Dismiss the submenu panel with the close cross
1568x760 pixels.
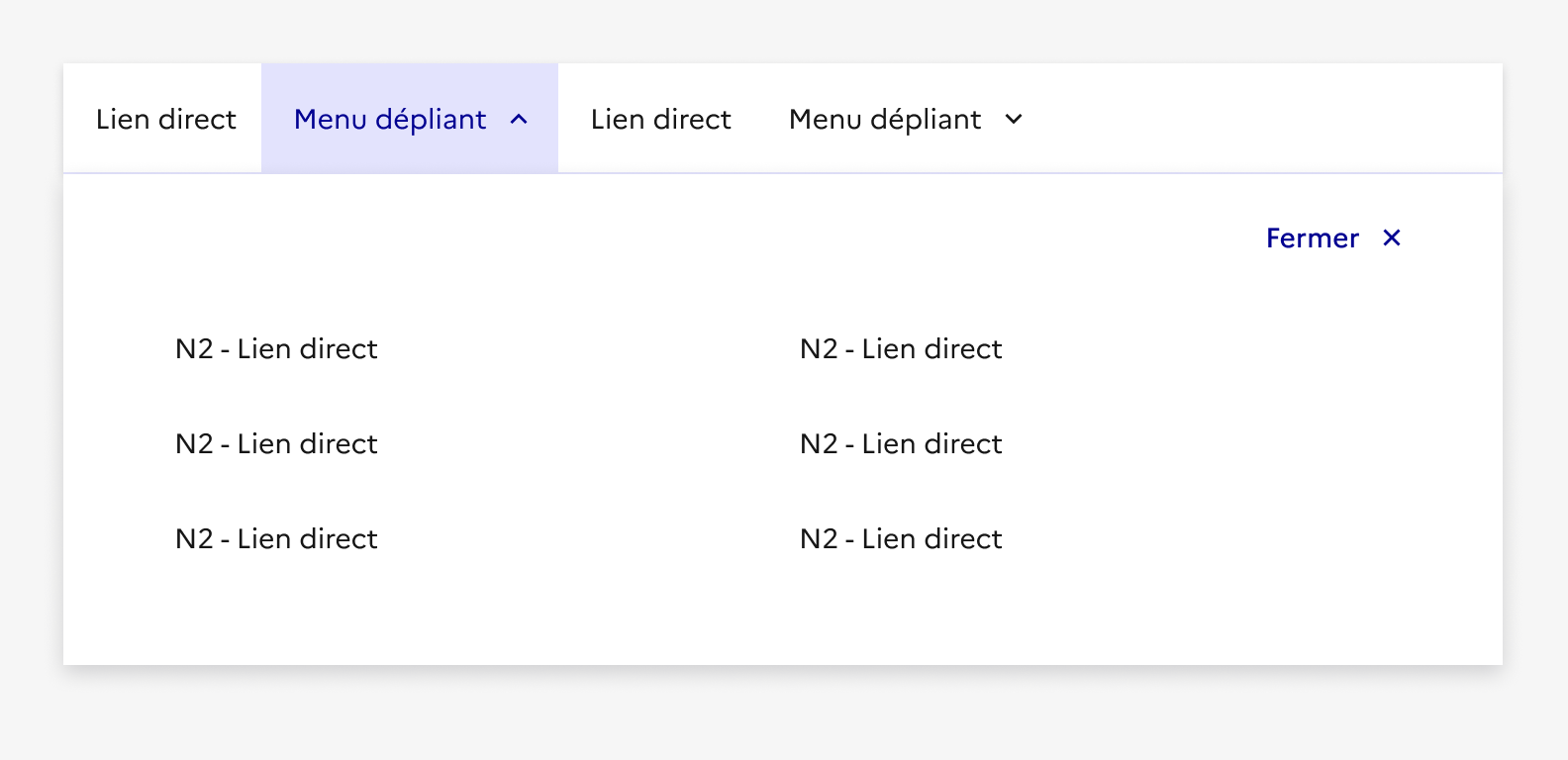point(1392,237)
